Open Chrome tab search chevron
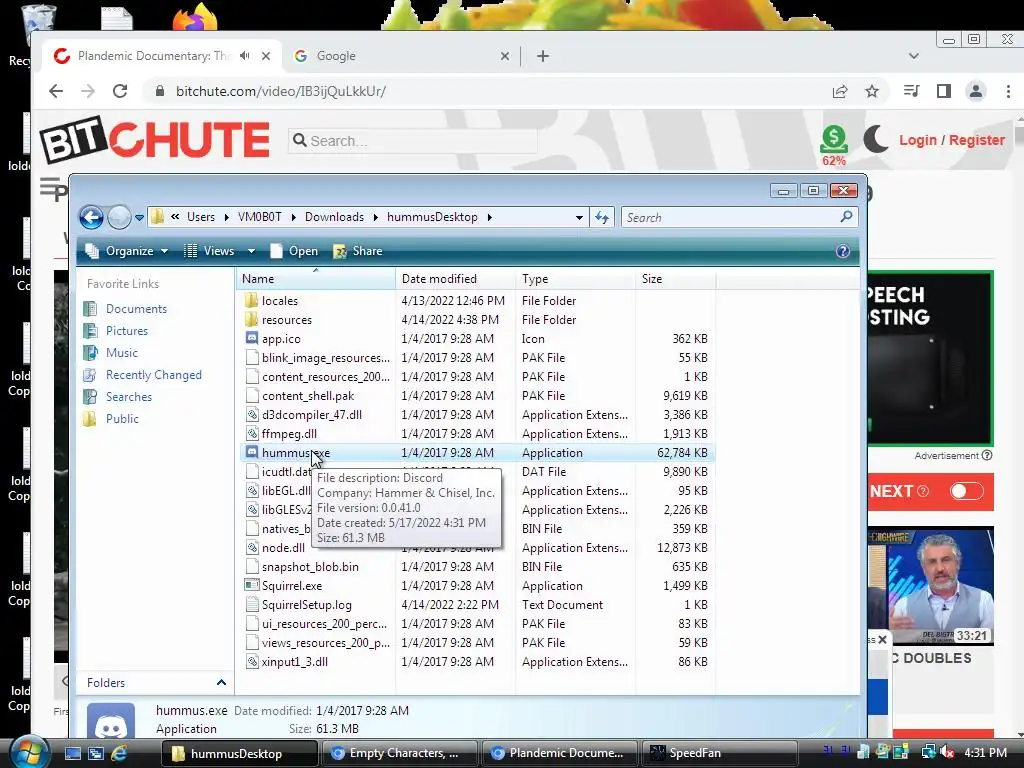 coord(914,56)
